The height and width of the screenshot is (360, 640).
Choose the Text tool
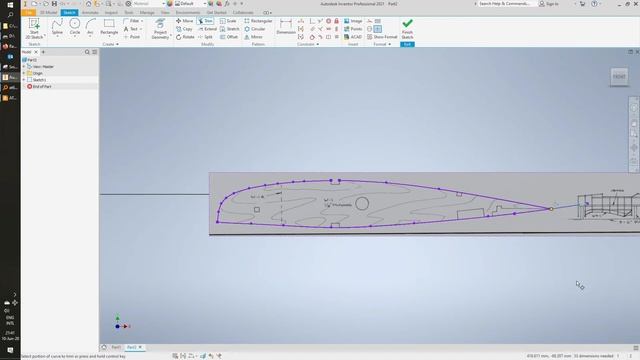(132, 29)
